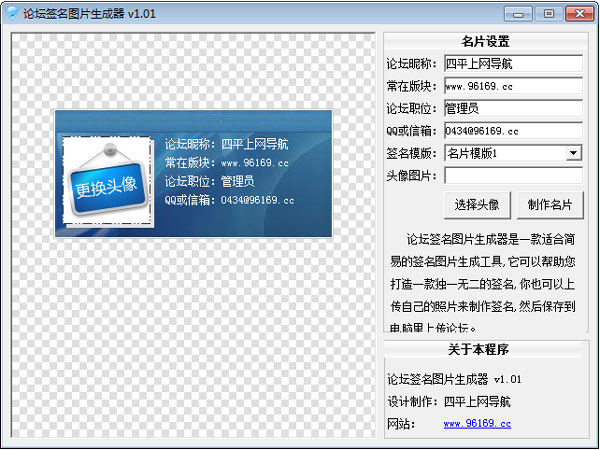Click the app icon in title bar
The width and height of the screenshot is (600, 450).
[12, 14]
